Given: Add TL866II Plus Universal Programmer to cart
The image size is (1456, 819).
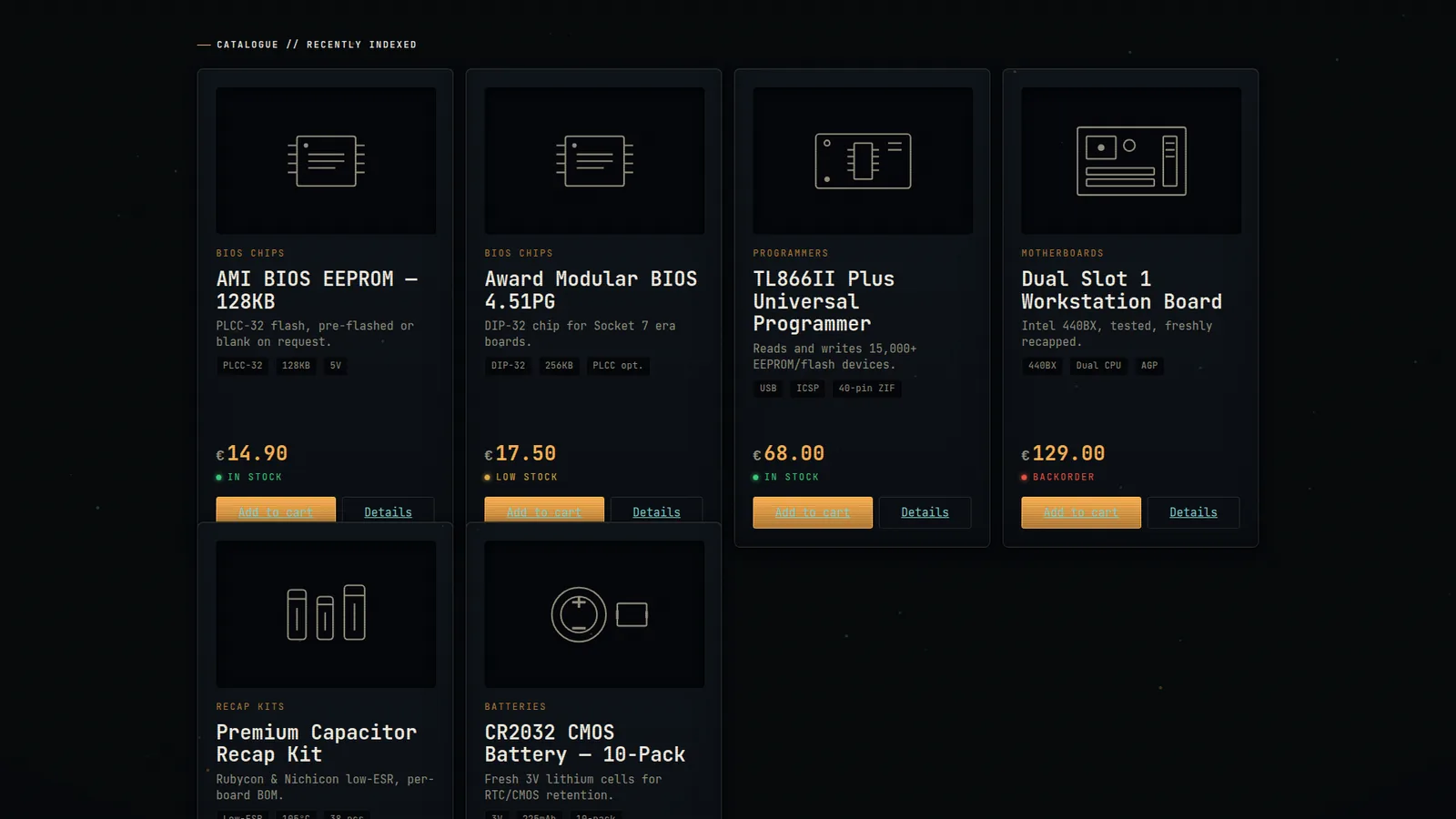Looking at the screenshot, I should (x=813, y=512).
